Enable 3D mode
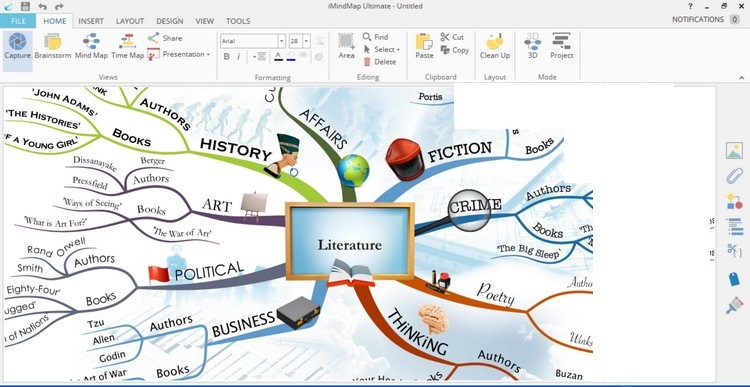This screenshot has height=387, width=750. click(x=532, y=47)
